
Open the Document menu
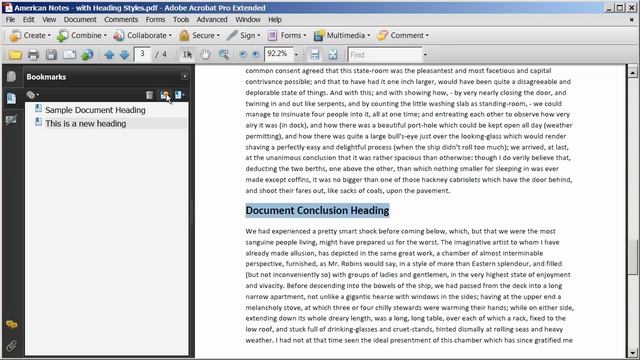tap(80, 20)
